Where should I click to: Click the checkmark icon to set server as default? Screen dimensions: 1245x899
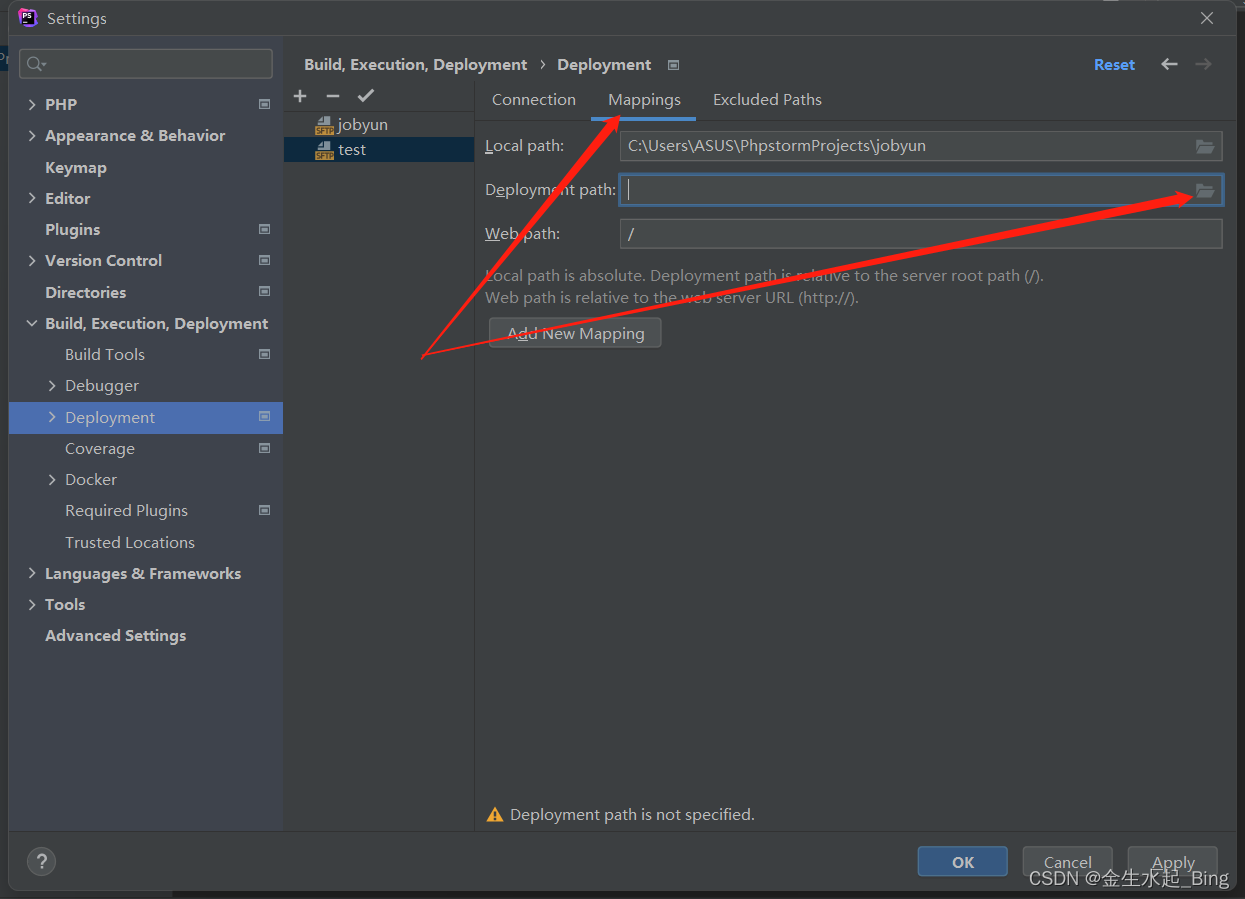coord(366,95)
